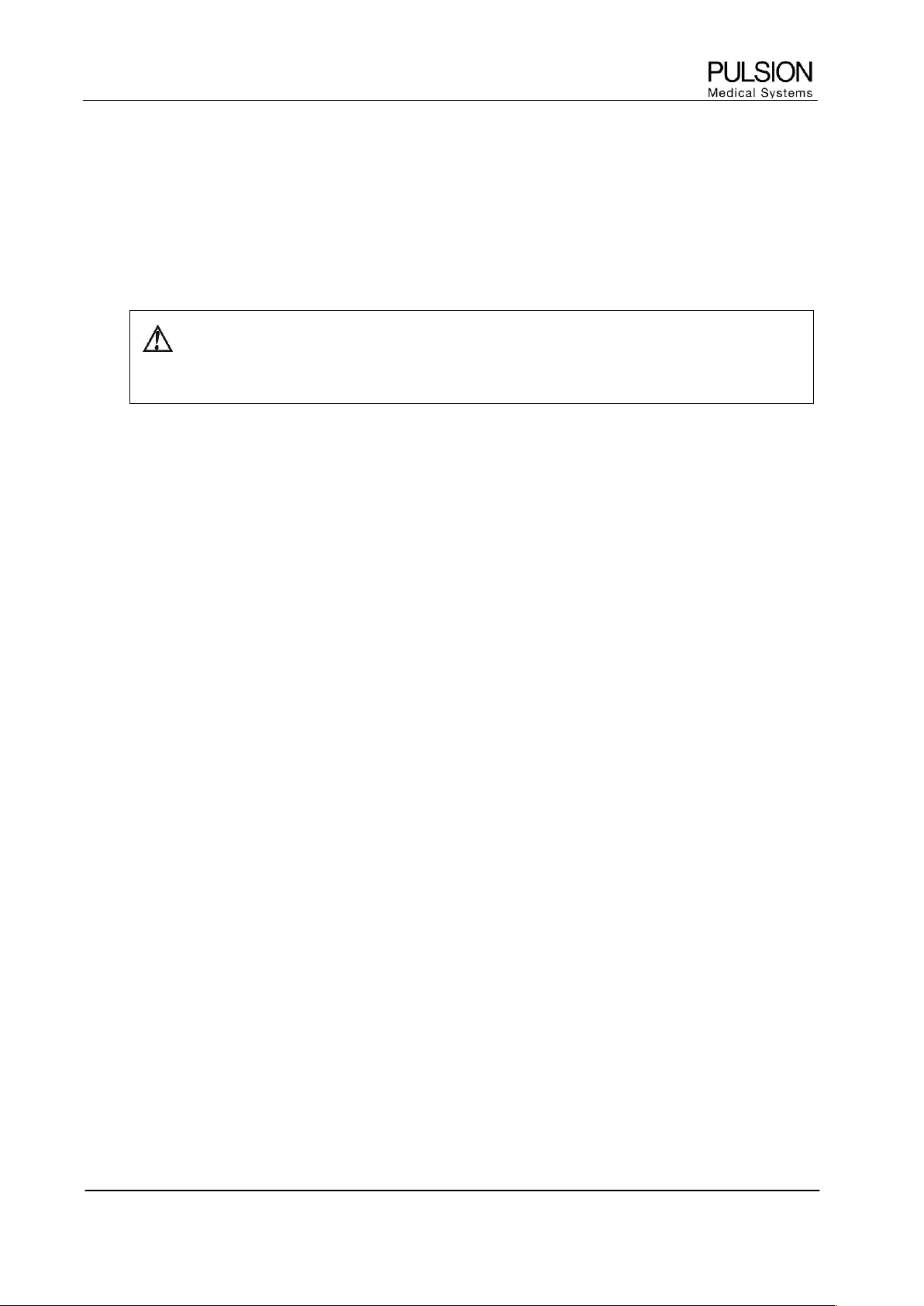Click the warning triangle icon
Viewport: 924px width, 1306px height.
158,339
